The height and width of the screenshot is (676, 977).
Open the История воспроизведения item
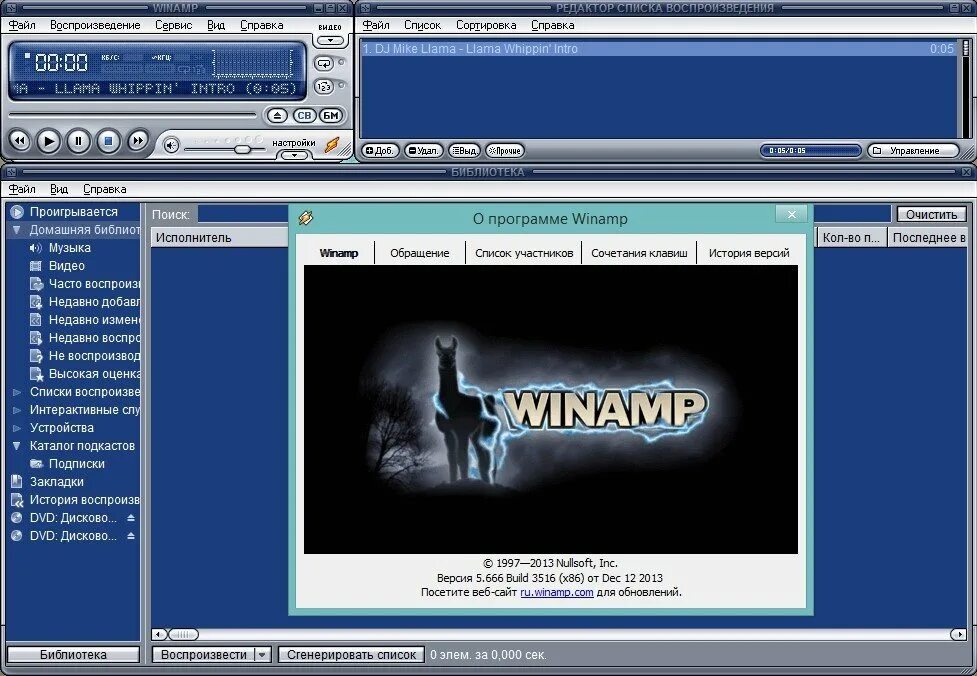point(75,500)
